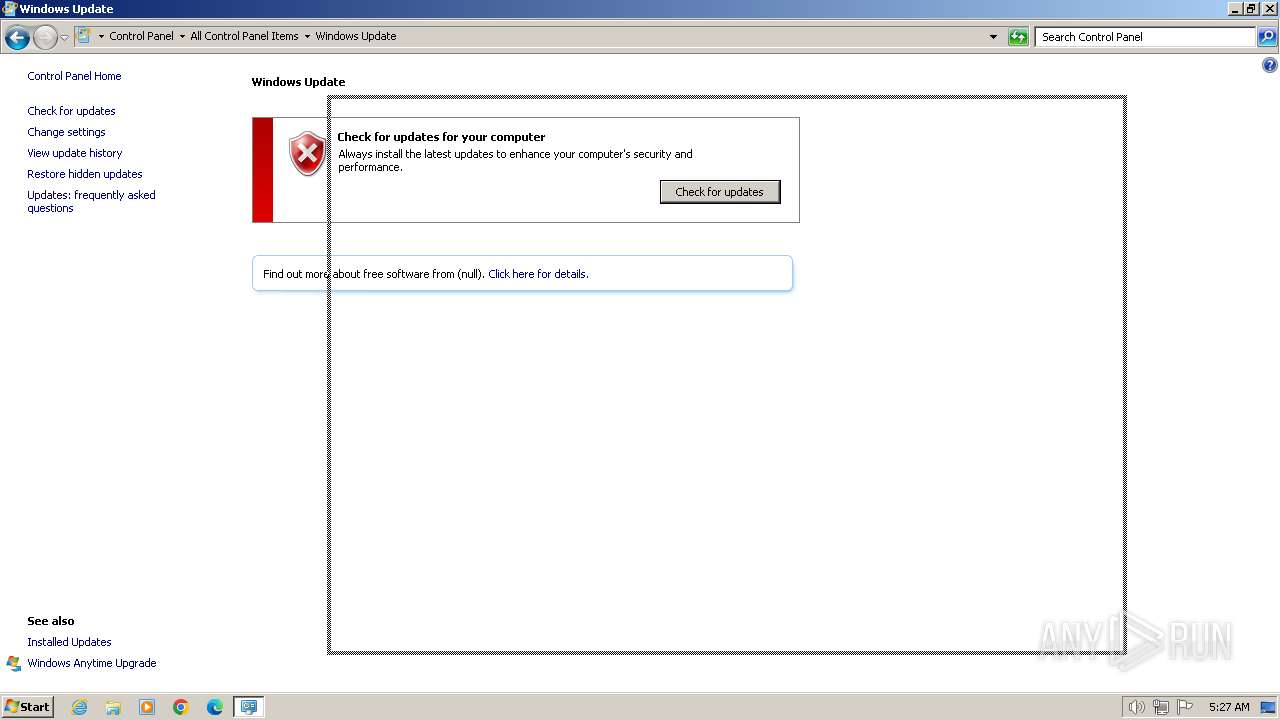Expand the root breadcrumb dropdown arrow
The height and width of the screenshot is (720, 1280).
point(101,37)
